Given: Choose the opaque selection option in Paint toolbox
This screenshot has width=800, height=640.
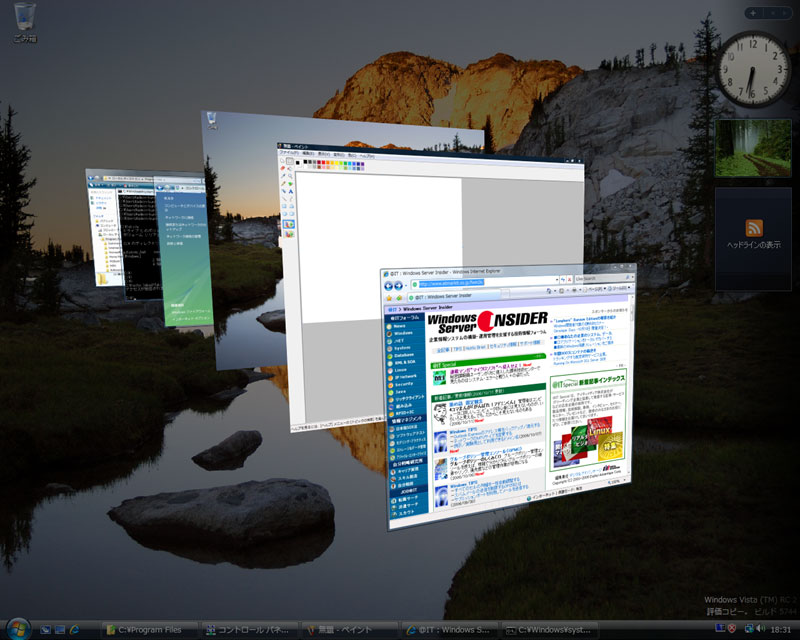Looking at the screenshot, I should (x=289, y=225).
